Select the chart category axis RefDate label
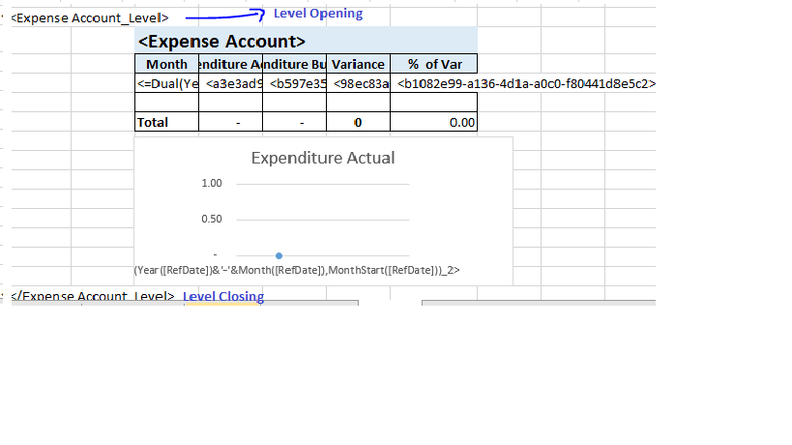Viewport: 792px width, 445px height. 297,270
